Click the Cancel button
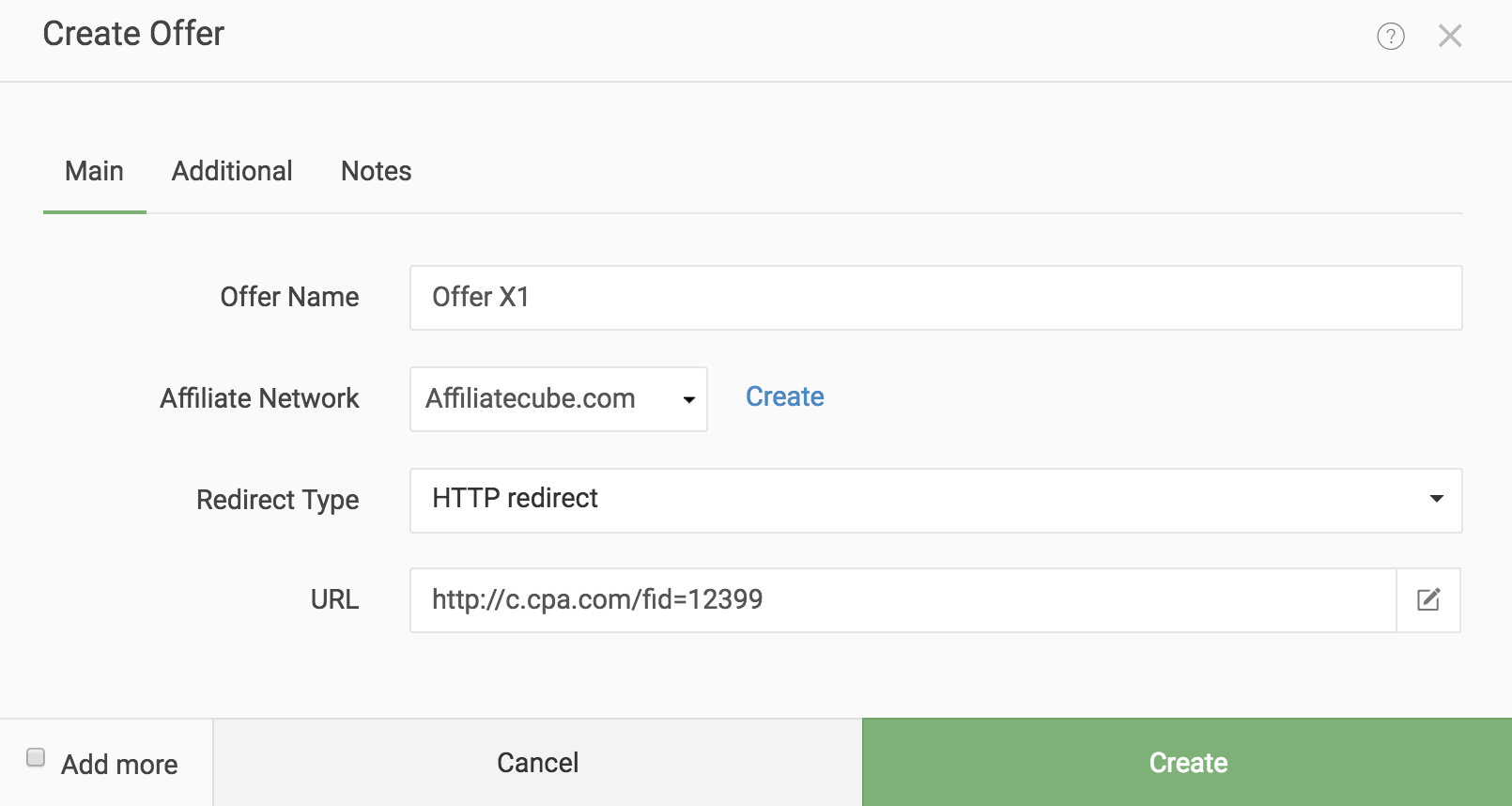The image size is (1512, 806). pyautogui.click(x=537, y=763)
